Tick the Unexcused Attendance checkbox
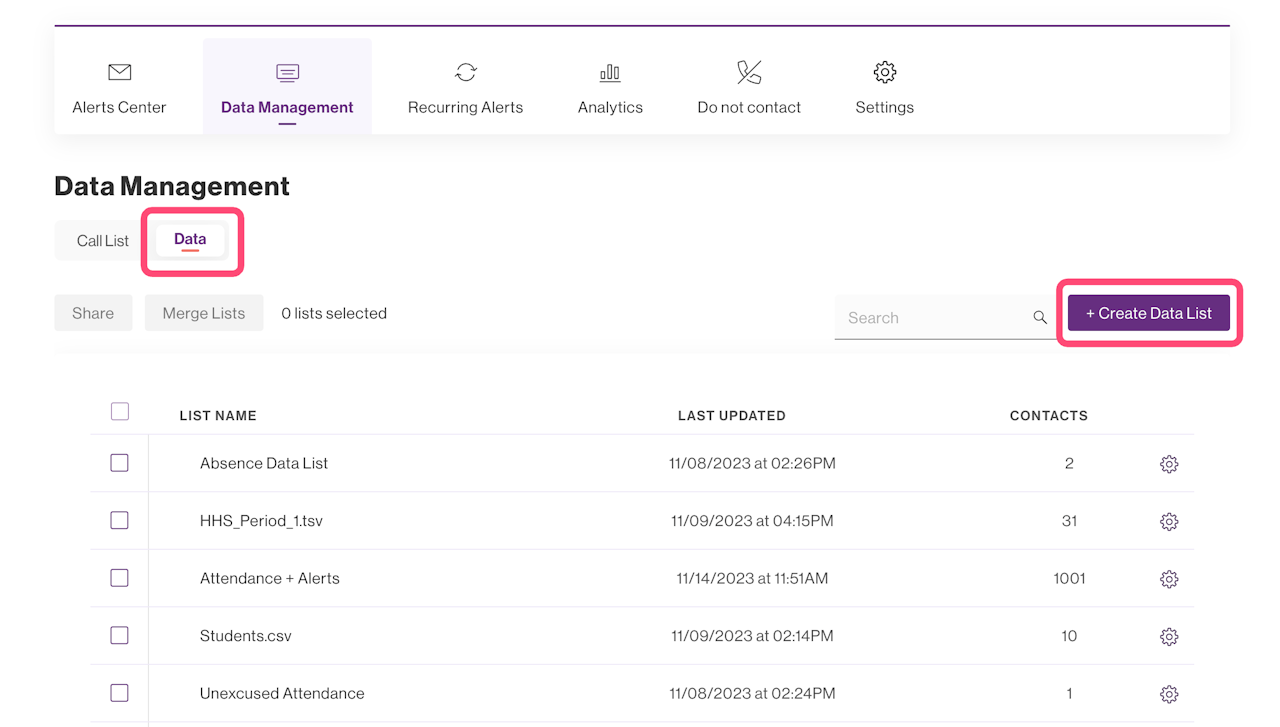This screenshot has height=727, width=1280. pyautogui.click(x=119, y=693)
